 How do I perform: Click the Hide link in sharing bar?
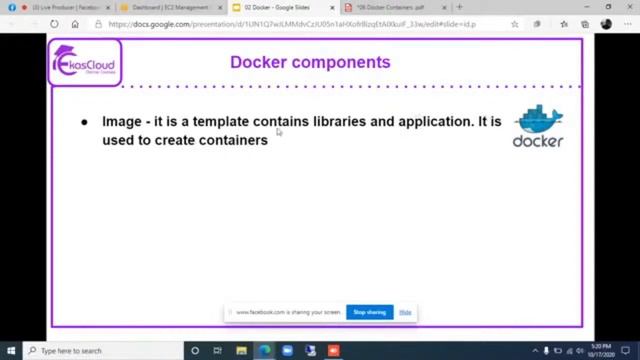(405, 312)
